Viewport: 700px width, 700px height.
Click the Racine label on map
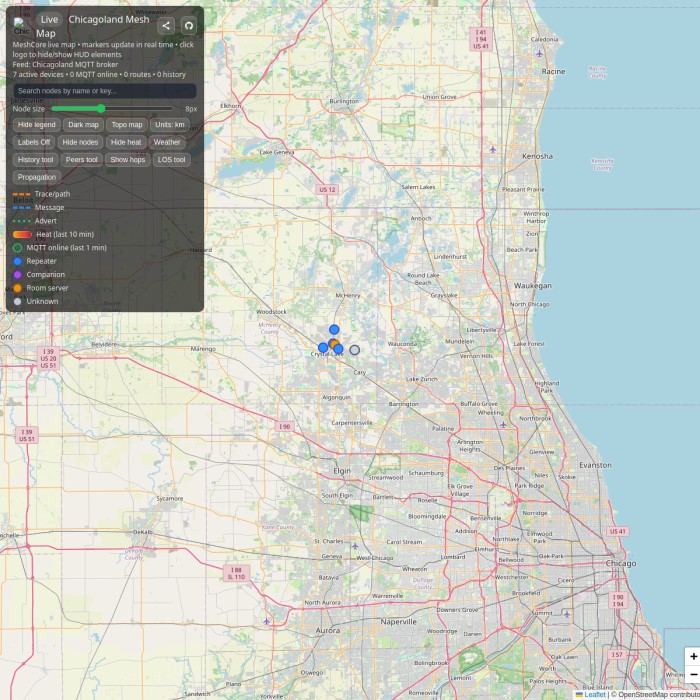(x=553, y=71)
